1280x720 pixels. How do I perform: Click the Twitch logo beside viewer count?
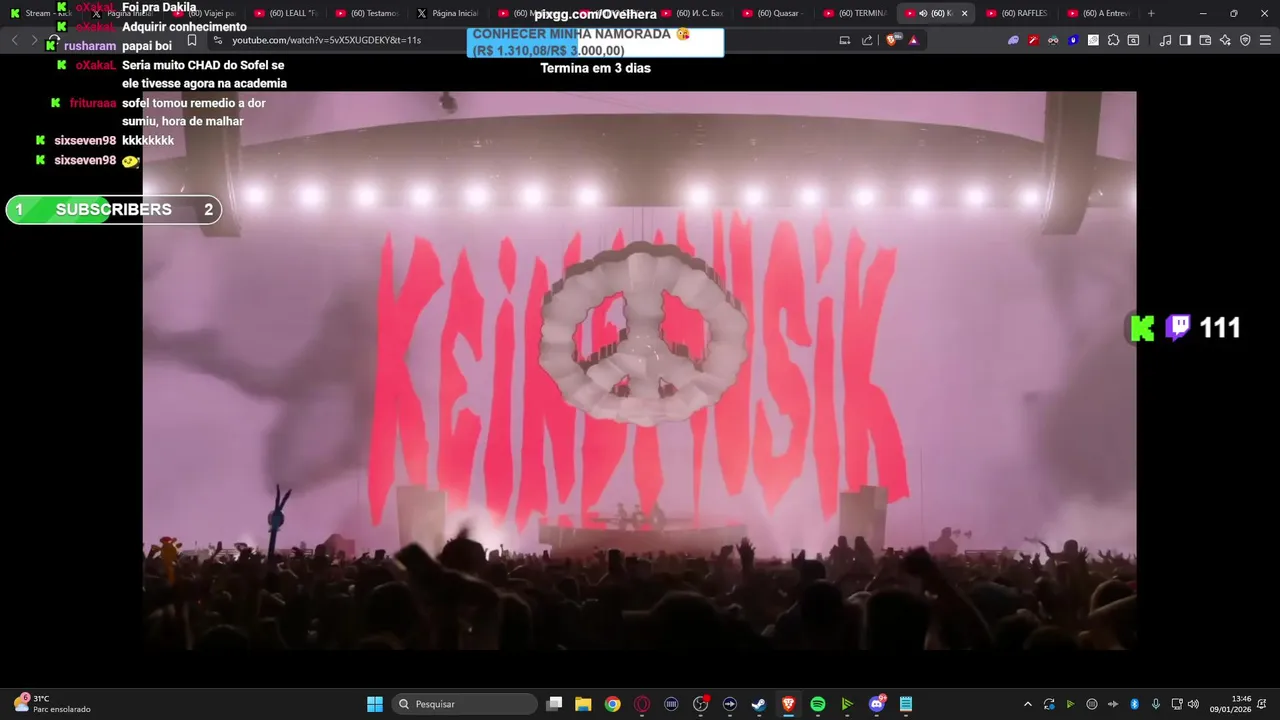[1178, 328]
